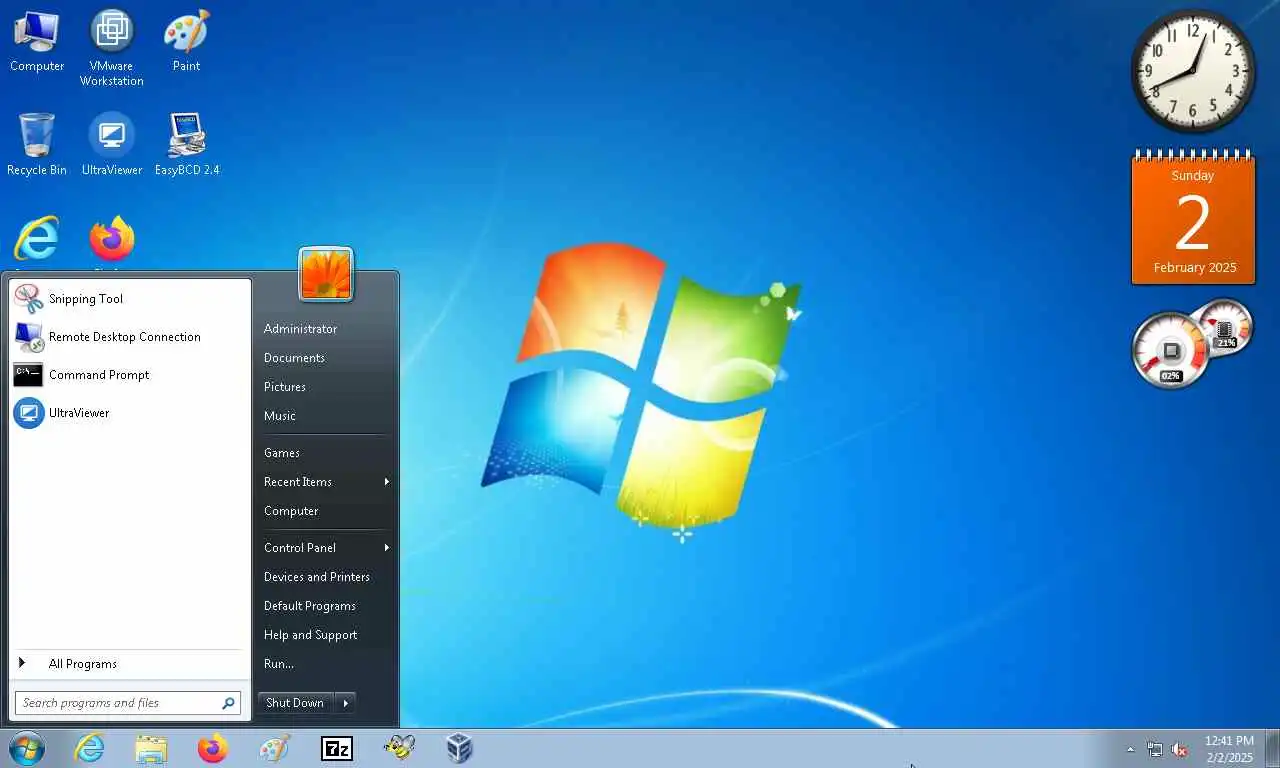Open 7-Zip from the taskbar
Viewport: 1280px width, 768px height.
pos(337,748)
